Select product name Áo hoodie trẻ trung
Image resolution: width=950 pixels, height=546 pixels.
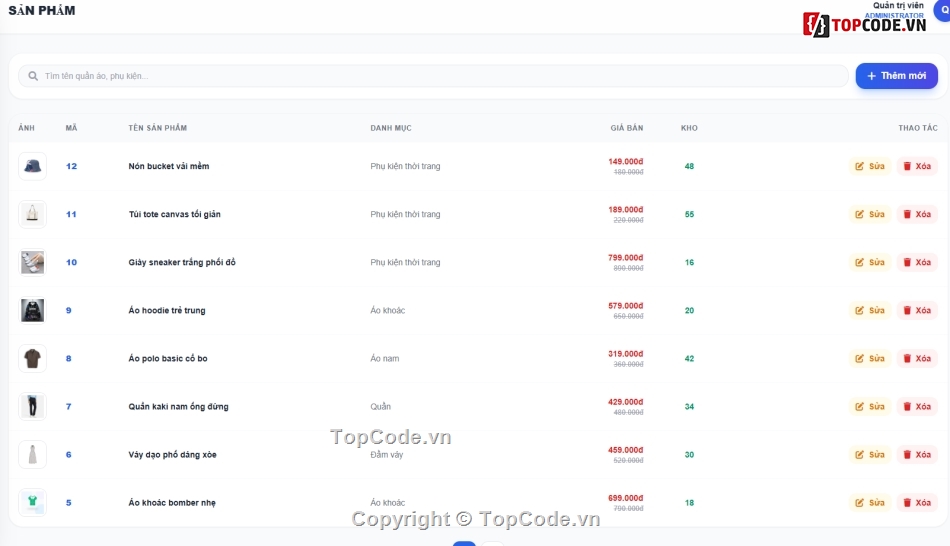point(167,310)
